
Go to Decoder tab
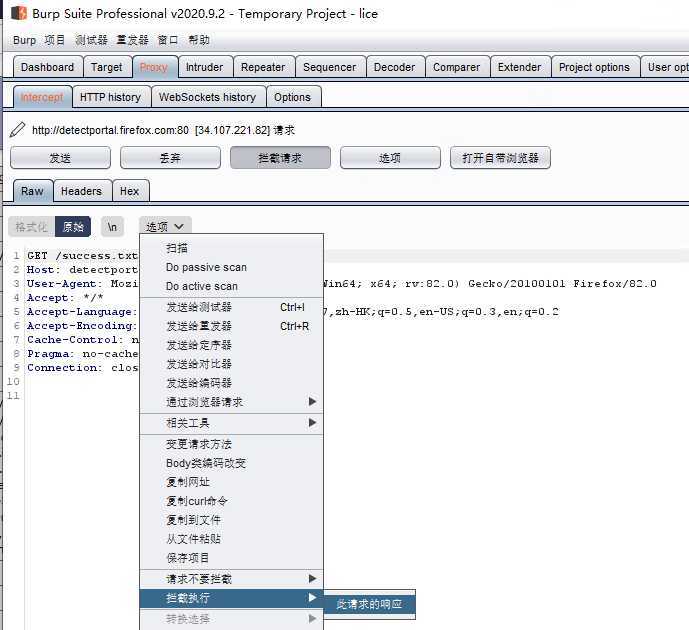[x=395, y=67]
